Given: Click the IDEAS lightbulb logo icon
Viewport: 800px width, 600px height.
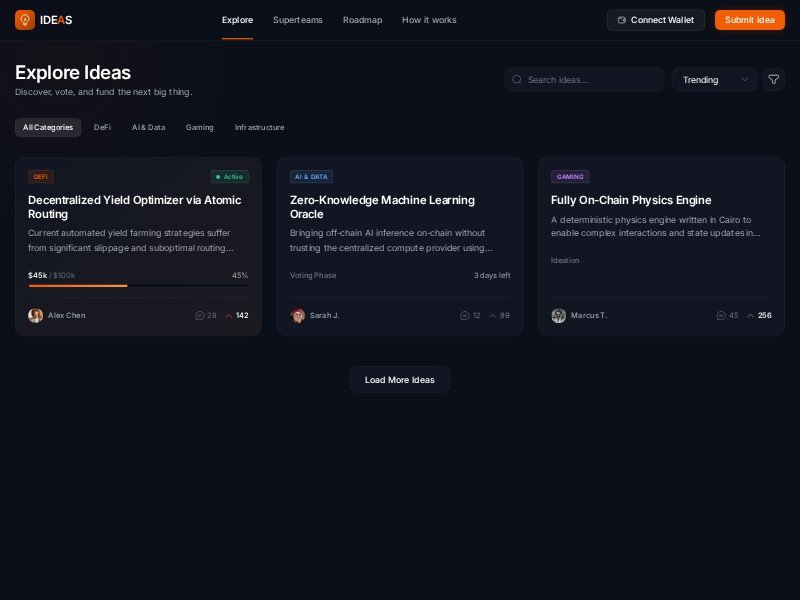Looking at the screenshot, I should [x=25, y=20].
